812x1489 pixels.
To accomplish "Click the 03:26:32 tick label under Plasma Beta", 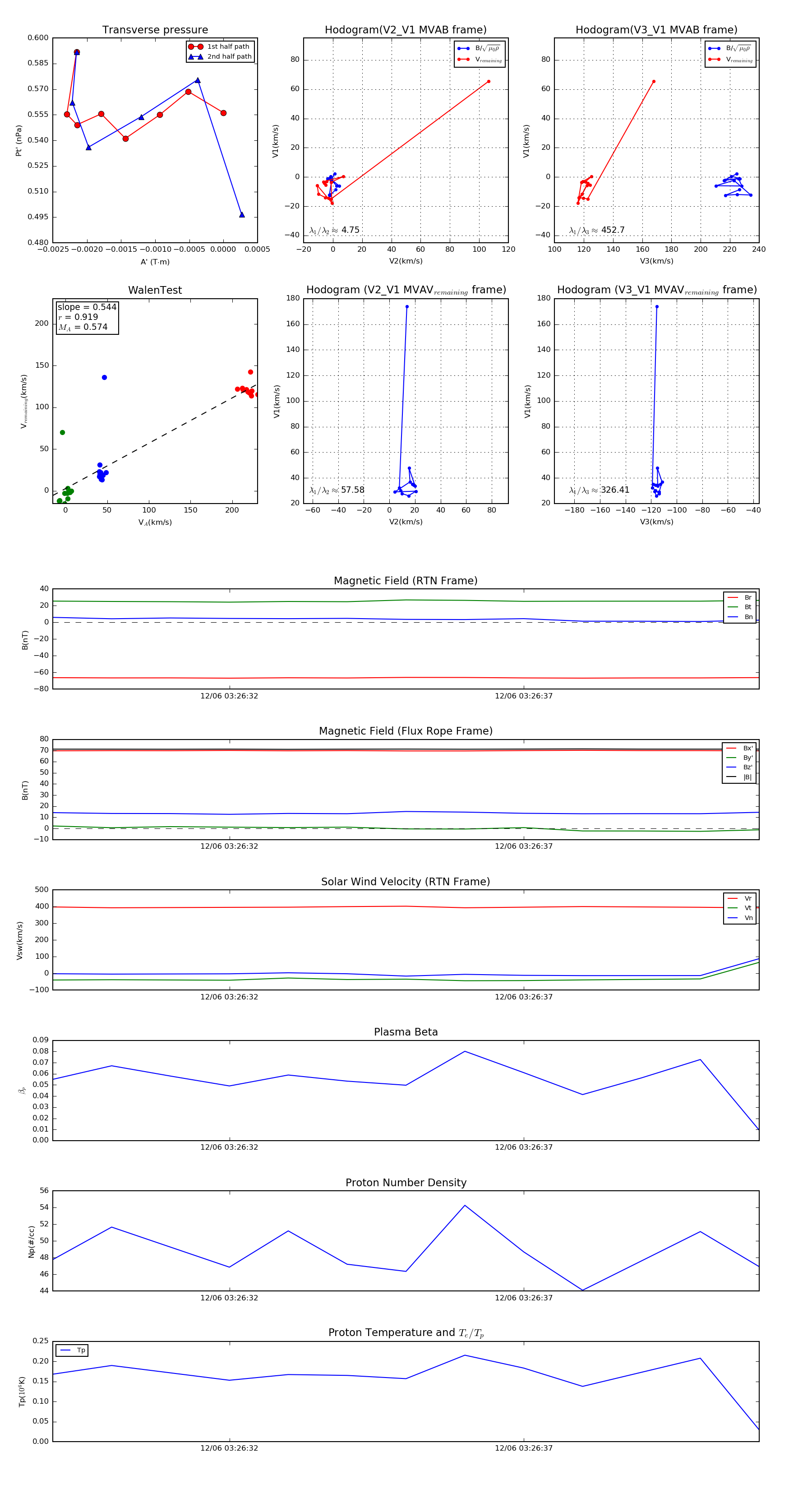I will (x=229, y=1147).
